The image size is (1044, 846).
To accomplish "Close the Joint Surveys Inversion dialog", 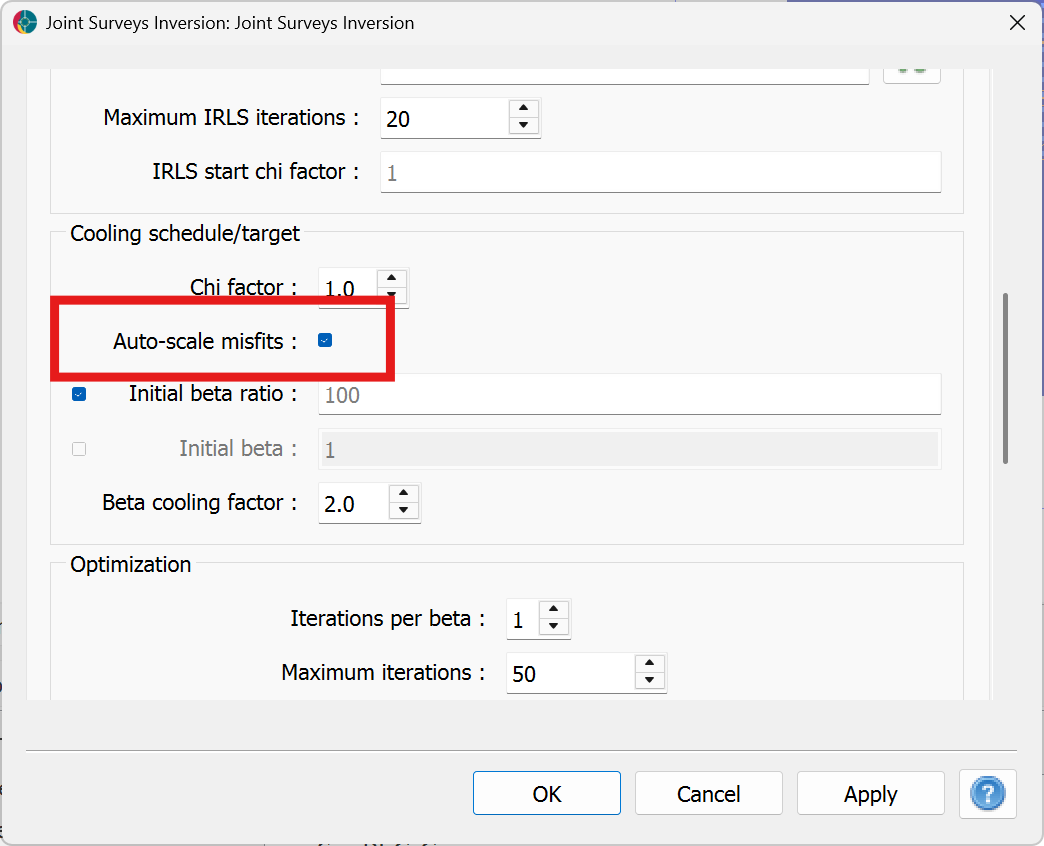I will (1017, 23).
